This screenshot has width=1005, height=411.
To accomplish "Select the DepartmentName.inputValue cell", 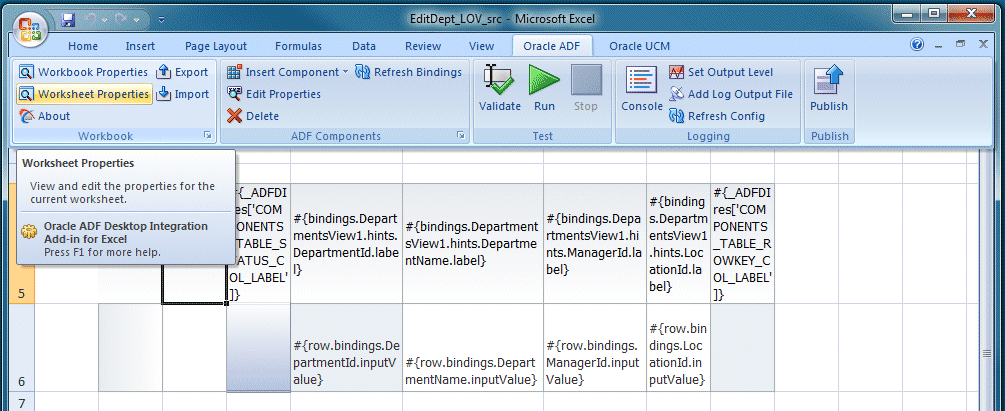I will click(473, 348).
